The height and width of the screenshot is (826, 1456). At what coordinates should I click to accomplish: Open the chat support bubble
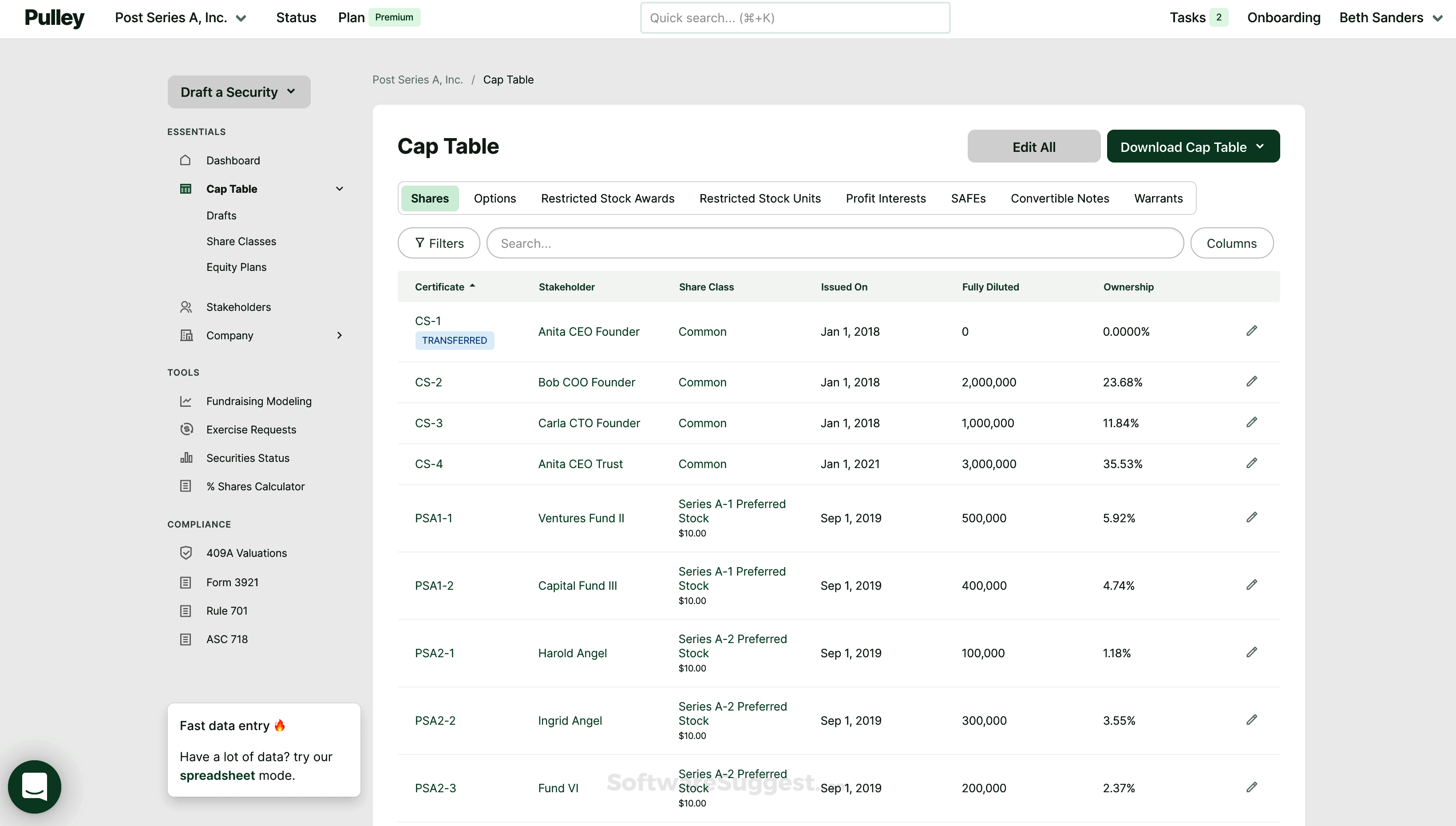point(34,787)
